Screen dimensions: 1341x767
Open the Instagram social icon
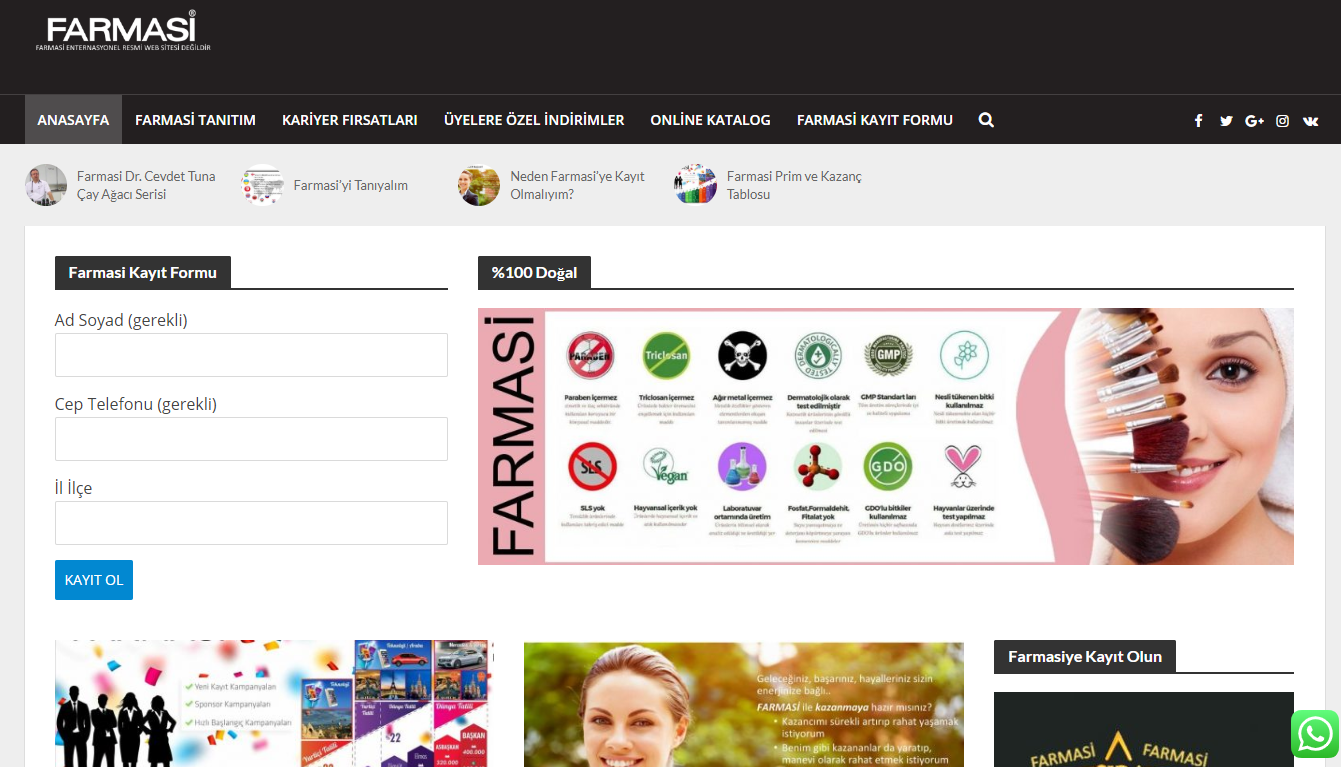tap(1282, 121)
